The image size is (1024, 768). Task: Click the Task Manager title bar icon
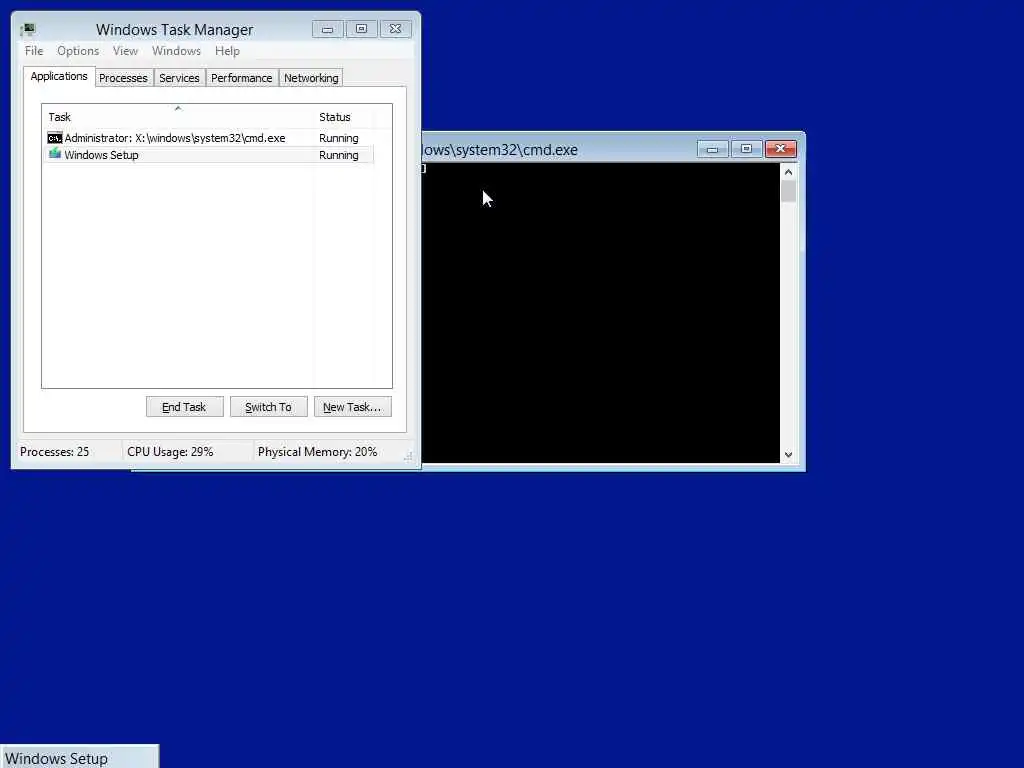pyautogui.click(x=28, y=29)
